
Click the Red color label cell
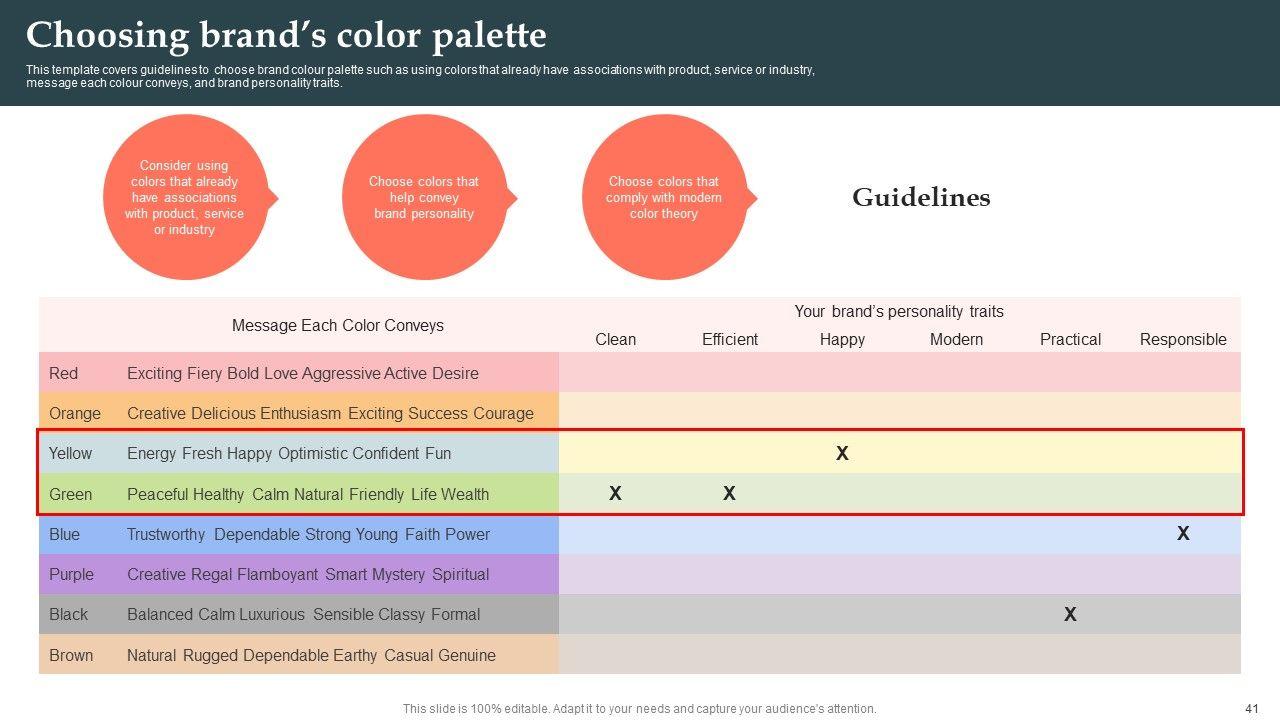point(63,373)
